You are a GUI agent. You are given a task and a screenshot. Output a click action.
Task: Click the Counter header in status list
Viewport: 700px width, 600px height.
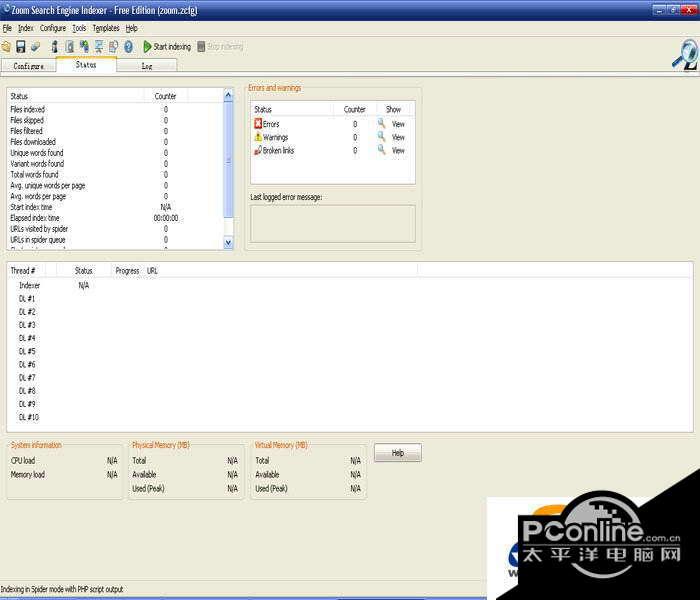click(165, 96)
